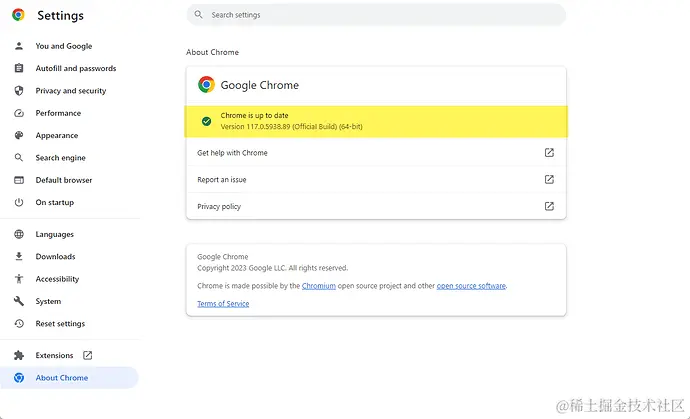Open the Chromium link

[319, 286]
